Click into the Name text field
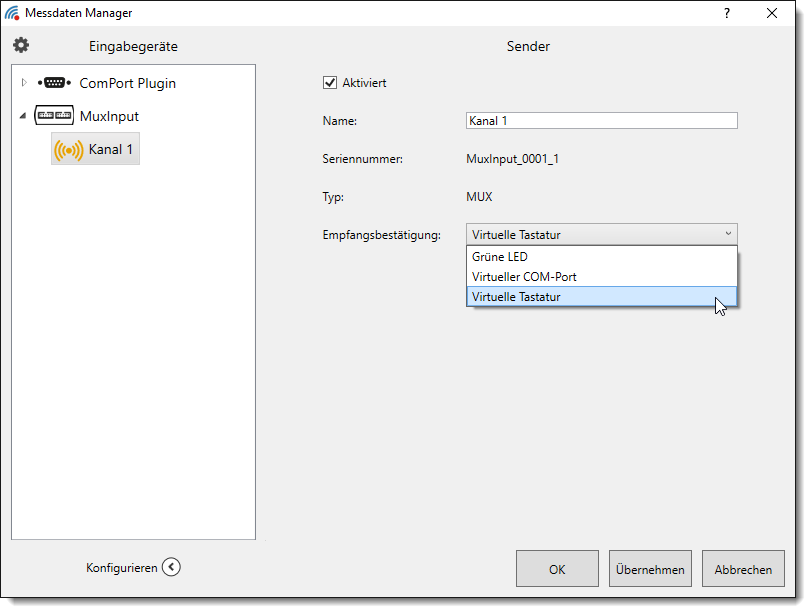 (601, 121)
